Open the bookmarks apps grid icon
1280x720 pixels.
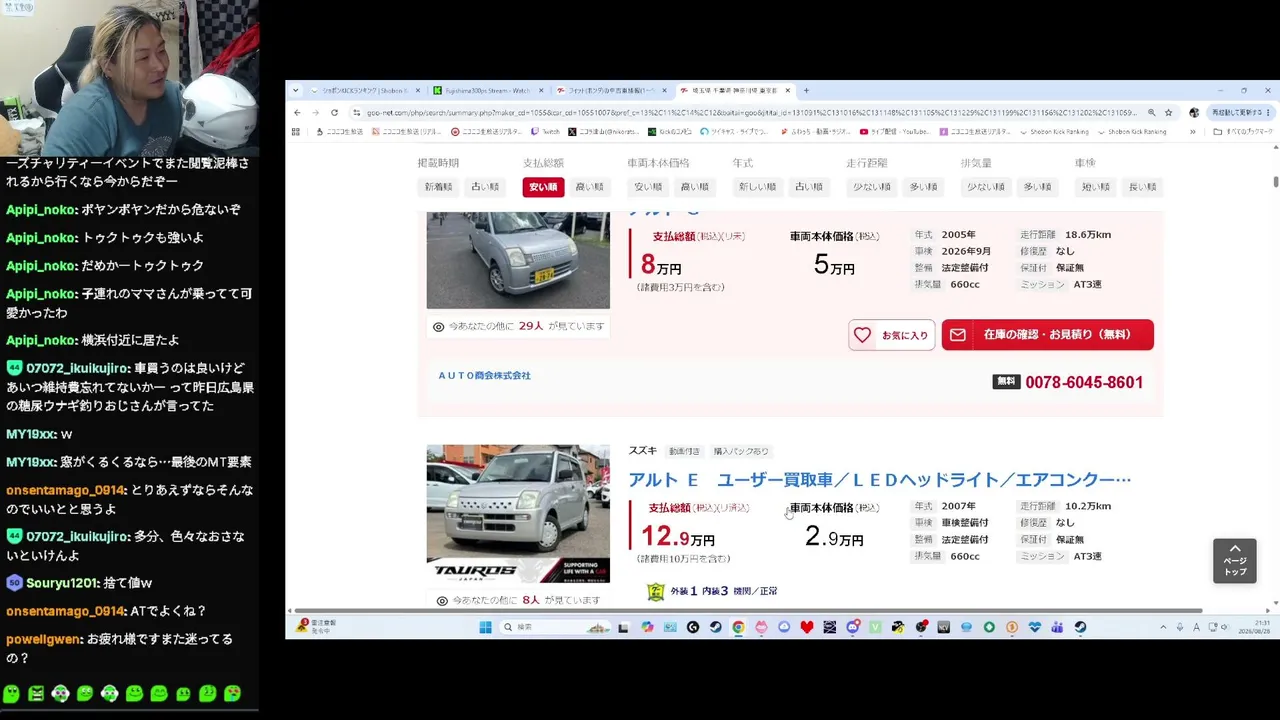[x=296, y=131]
